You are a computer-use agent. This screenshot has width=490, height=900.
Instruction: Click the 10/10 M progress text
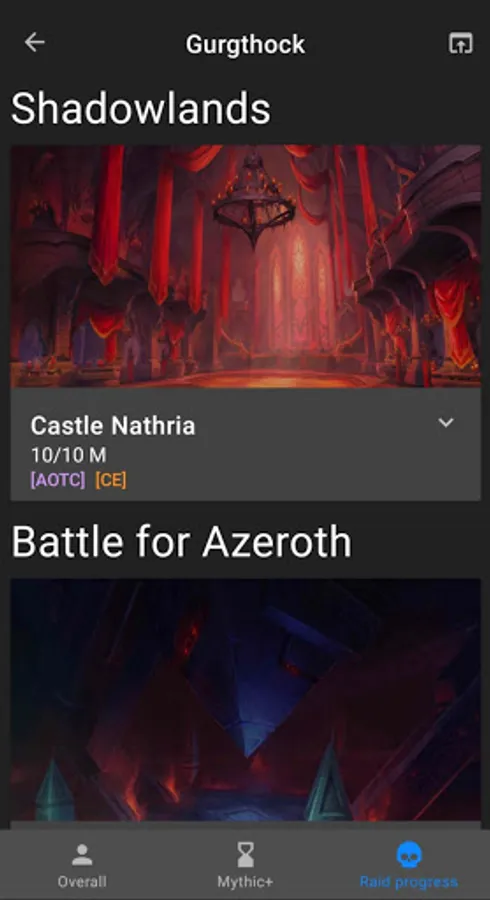68,456
